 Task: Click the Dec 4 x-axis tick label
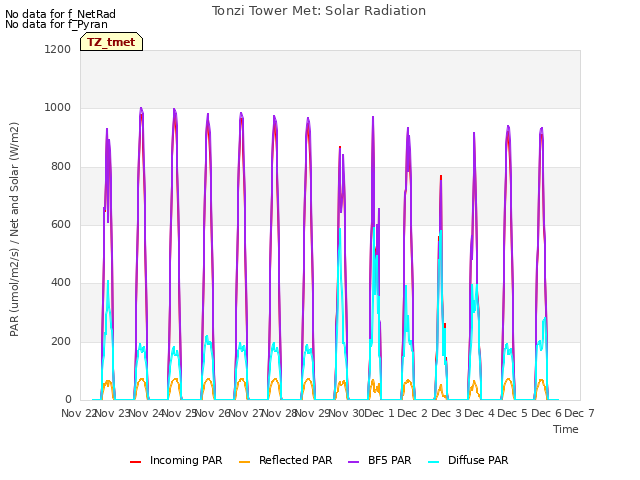tap(479, 413)
